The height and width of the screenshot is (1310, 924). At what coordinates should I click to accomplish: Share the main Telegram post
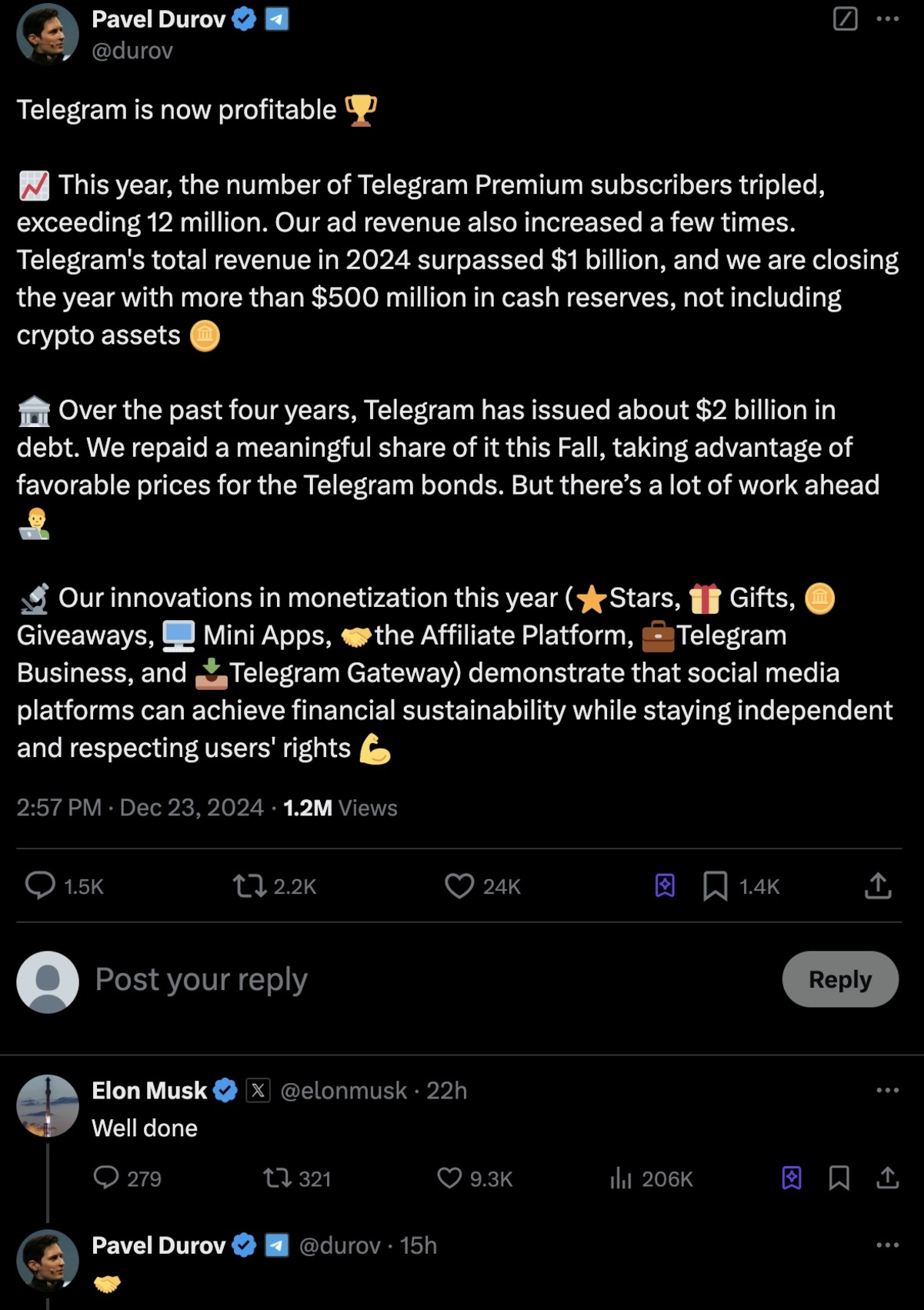tap(878, 886)
